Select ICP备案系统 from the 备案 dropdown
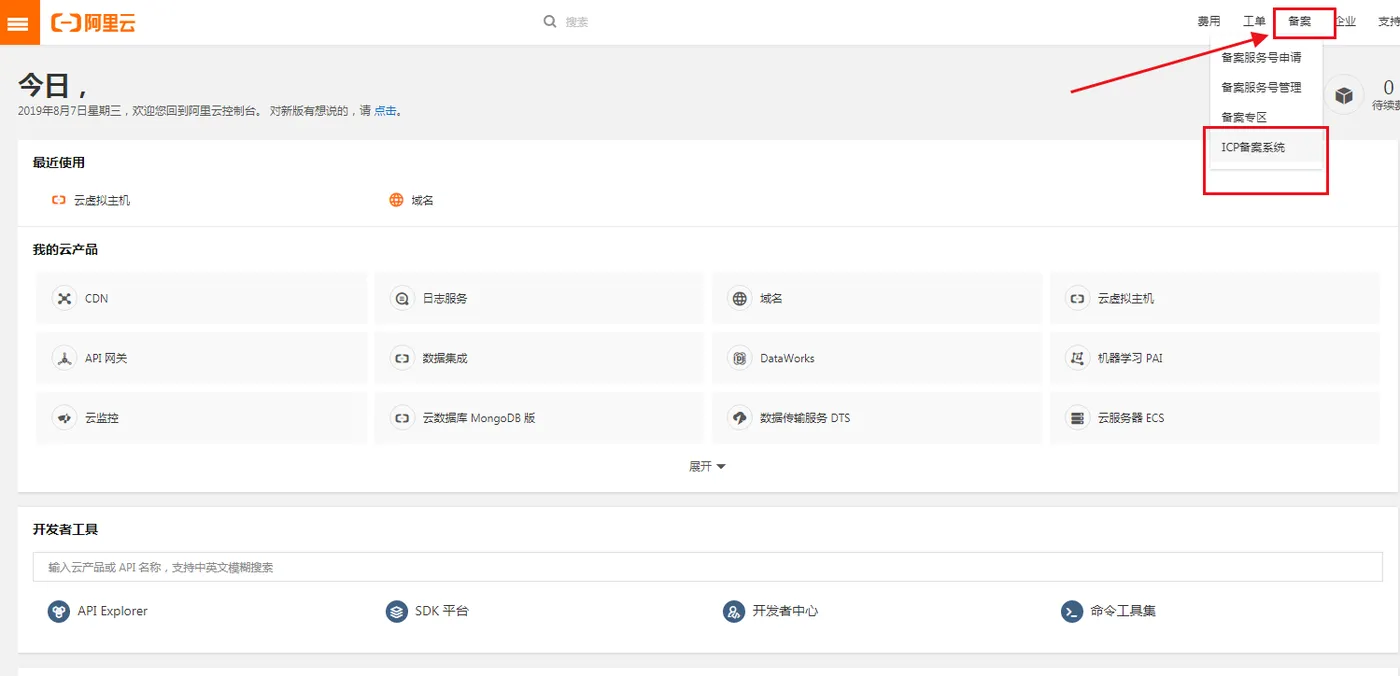The image size is (1400, 676). [1253, 146]
